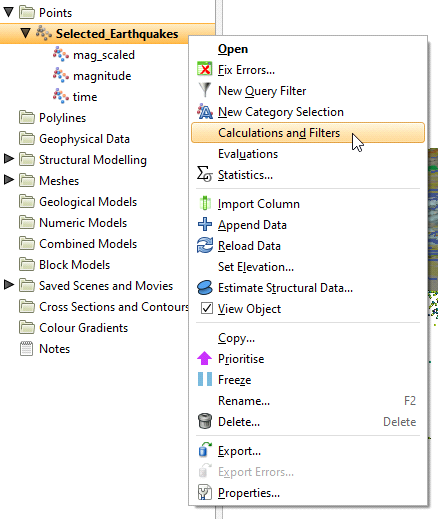Image resolution: width=438 pixels, height=519 pixels.
Task: Click the Fix Errors red X icon
Action: [x=205, y=69]
